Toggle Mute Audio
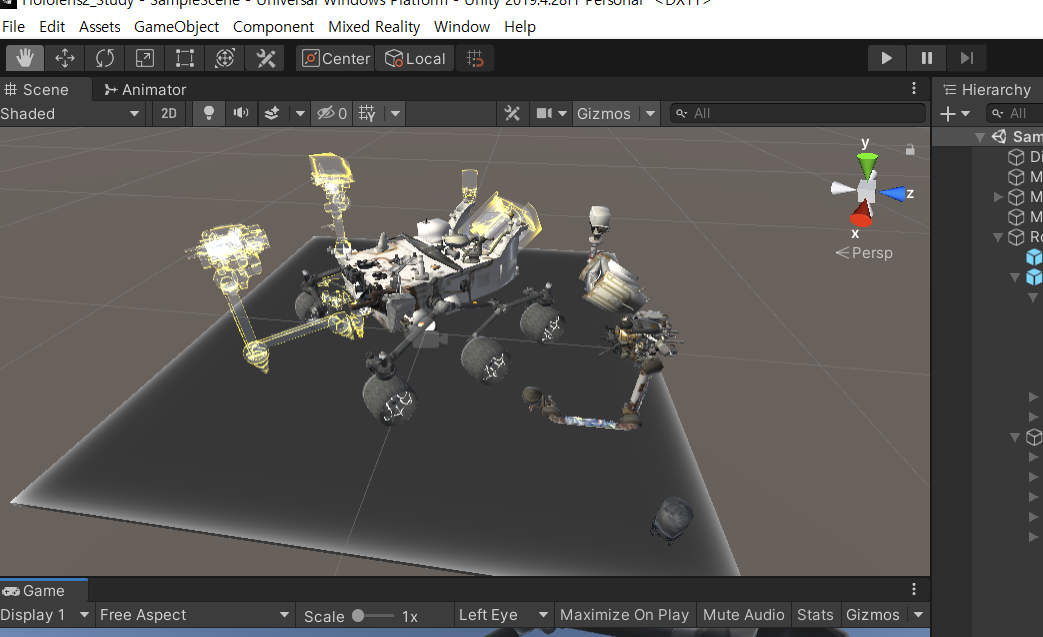This screenshot has width=1043, height=637. [744, 615]
